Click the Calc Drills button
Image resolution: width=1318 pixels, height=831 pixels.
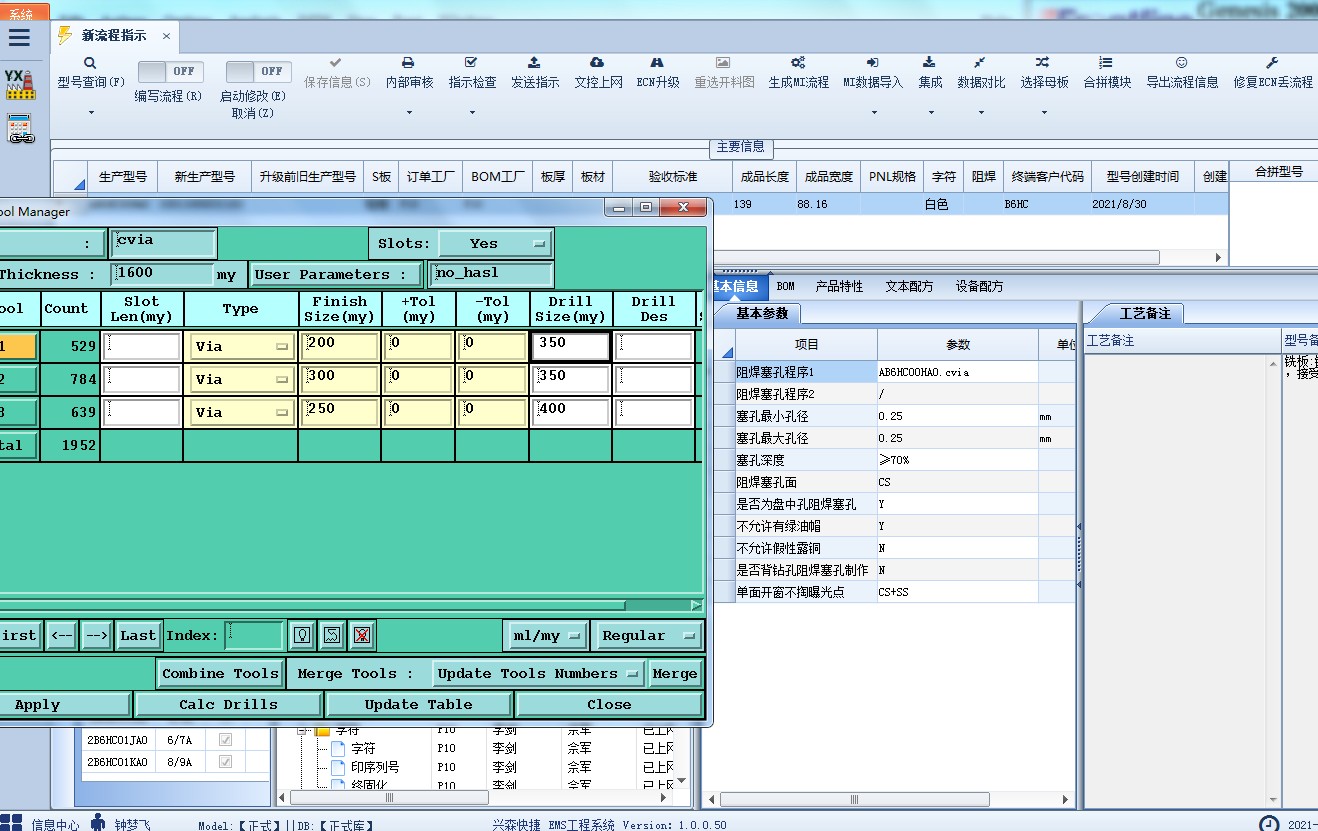tap(228, 704)
